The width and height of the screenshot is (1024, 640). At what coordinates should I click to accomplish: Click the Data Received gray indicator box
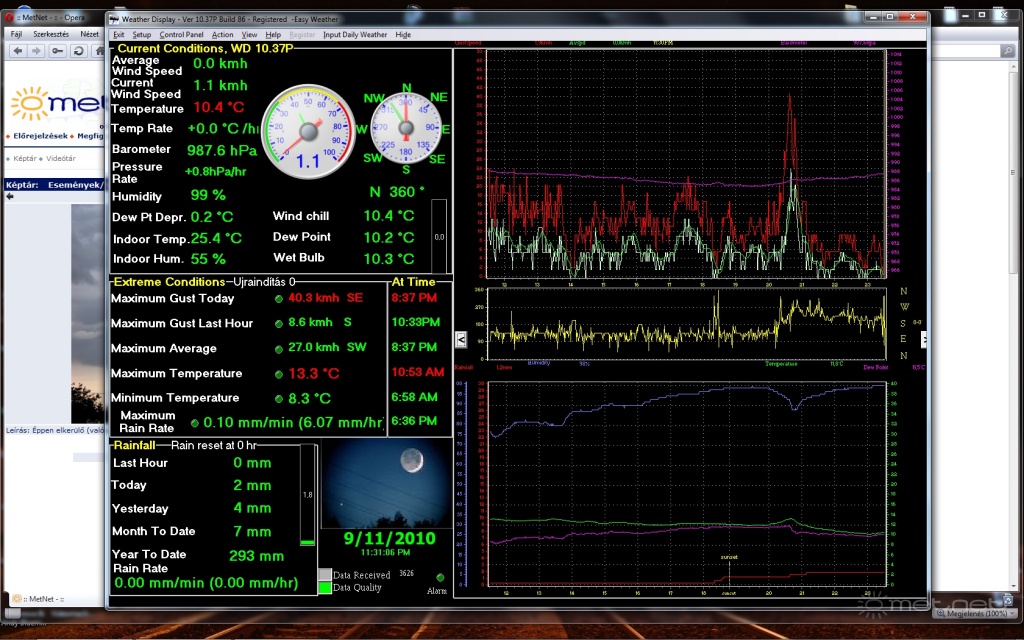[x=325, y=575]
